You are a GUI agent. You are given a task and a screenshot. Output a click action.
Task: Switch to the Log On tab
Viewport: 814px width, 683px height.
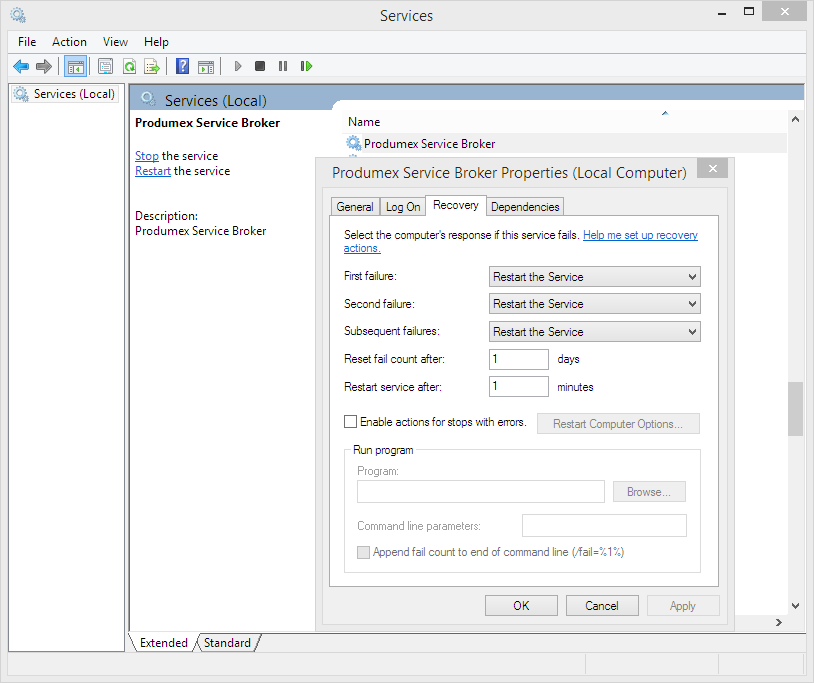[402, 206]
